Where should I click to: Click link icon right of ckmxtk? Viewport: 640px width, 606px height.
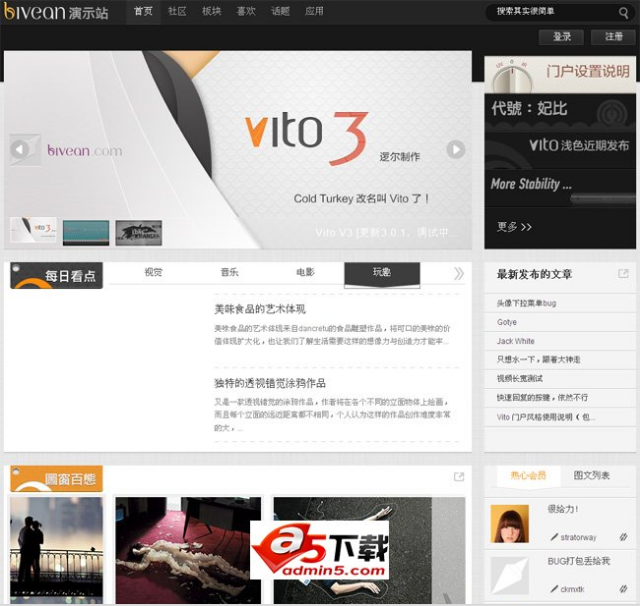[x=623, y=588]
